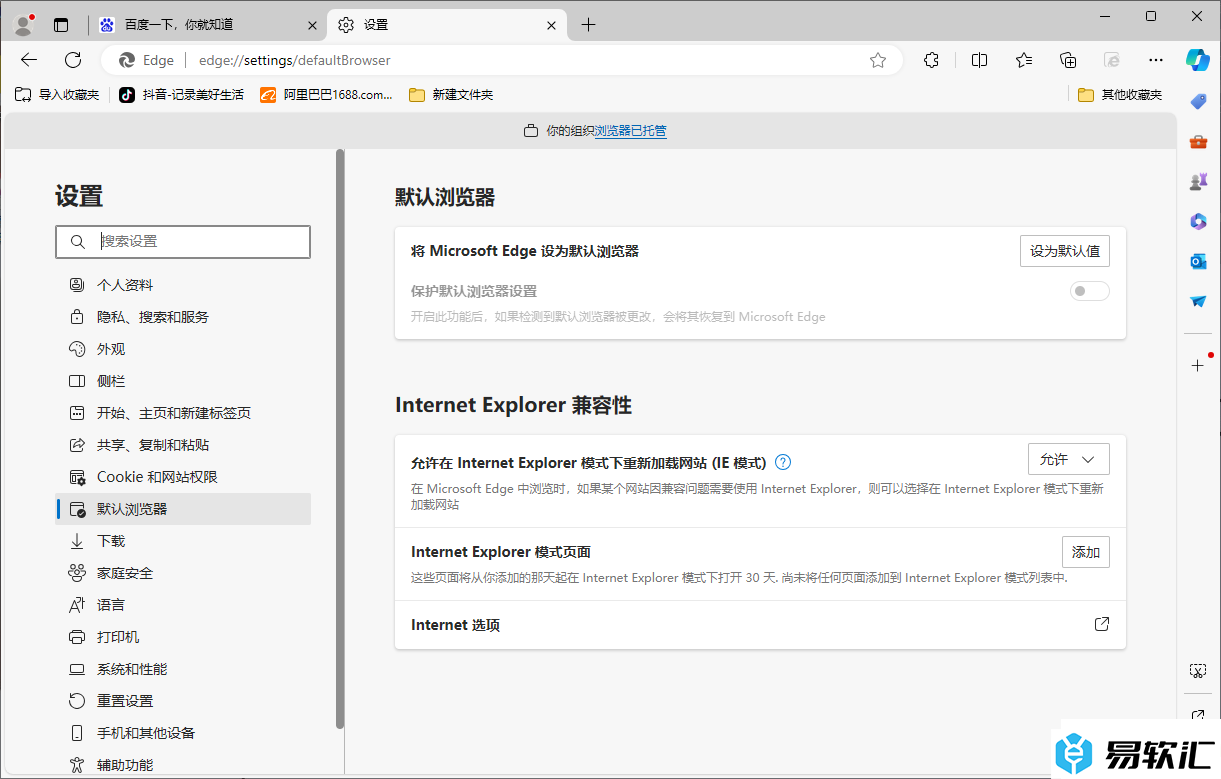Open the Tools briefcase sidebar icon
The height and width of the screenshot is (779, 1221).
click(x=1198, y=142)
